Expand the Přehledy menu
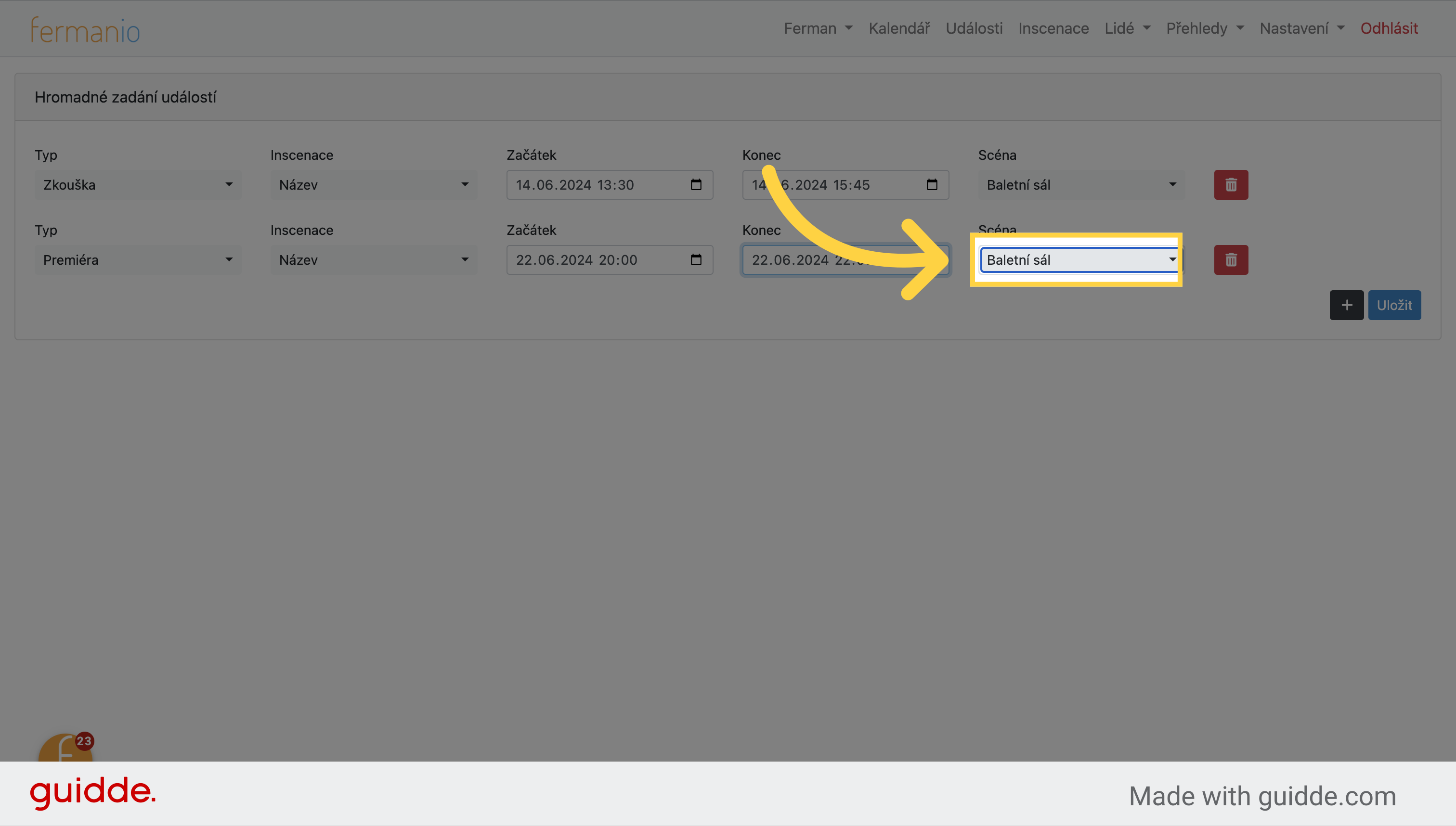Screen dimensions: 1456x826 coord(1205,28)
